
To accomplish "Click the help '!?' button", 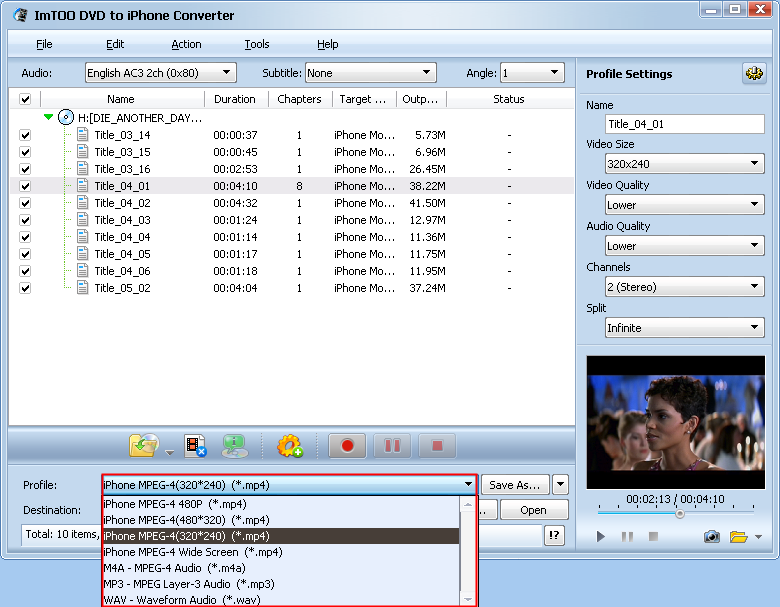I will [554, 536].
